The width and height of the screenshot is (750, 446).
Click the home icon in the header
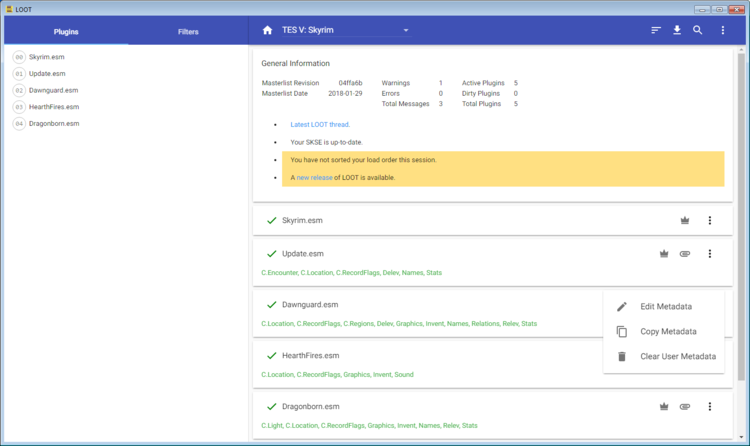coord(267,30)
